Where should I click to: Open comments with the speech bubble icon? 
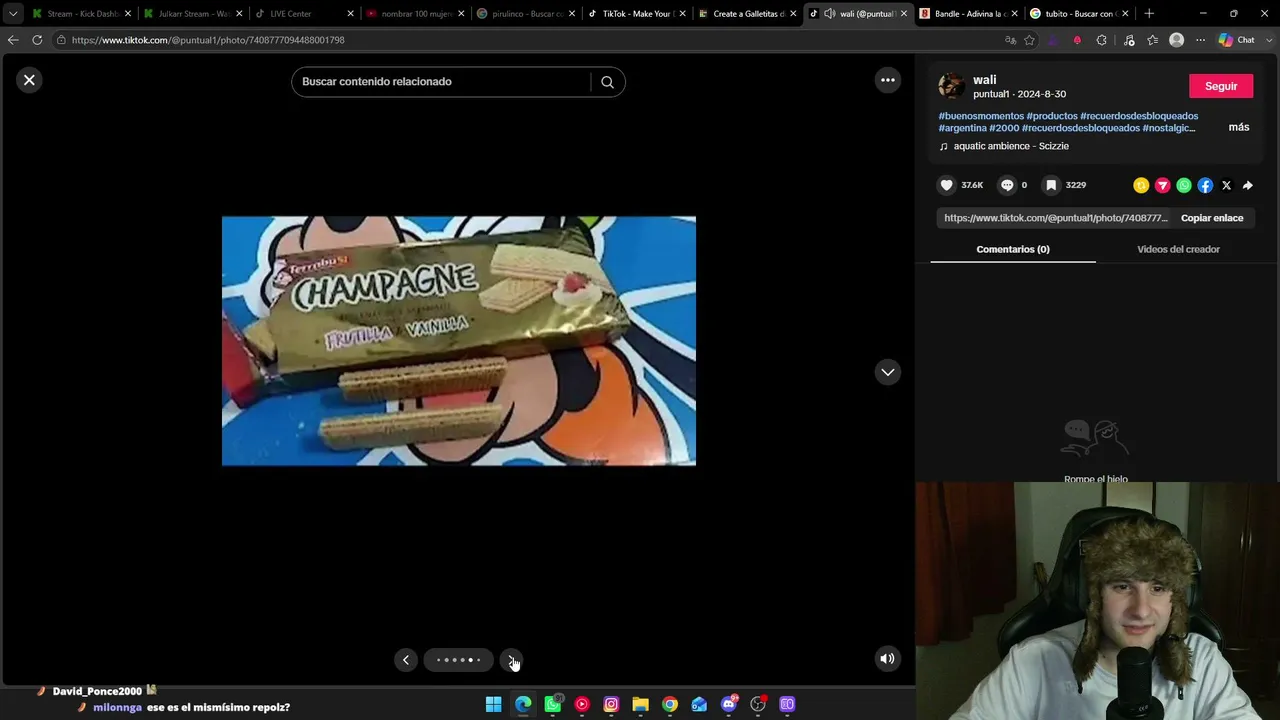tap(1007, 185)
